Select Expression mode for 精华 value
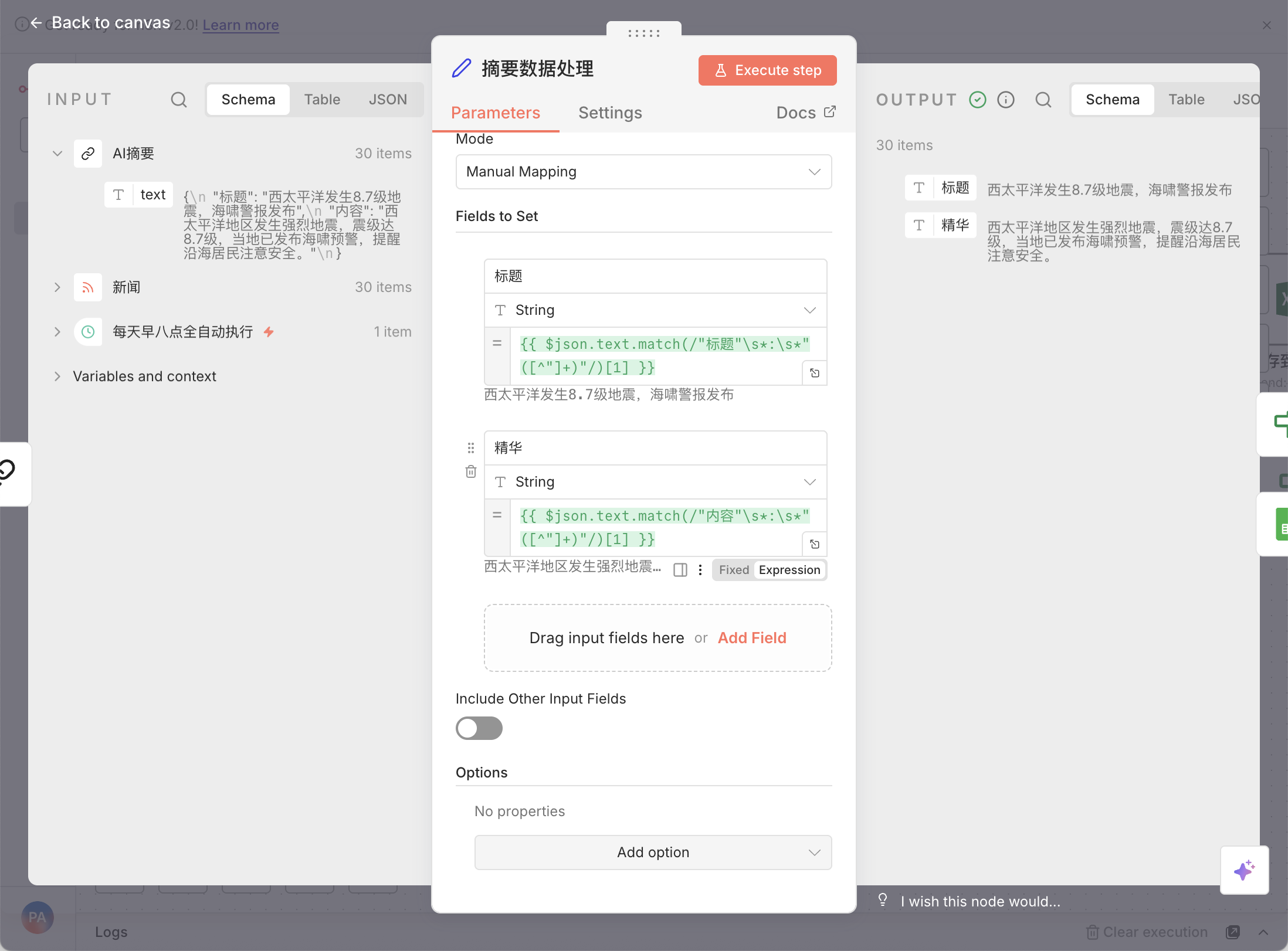 click(789, 570)
